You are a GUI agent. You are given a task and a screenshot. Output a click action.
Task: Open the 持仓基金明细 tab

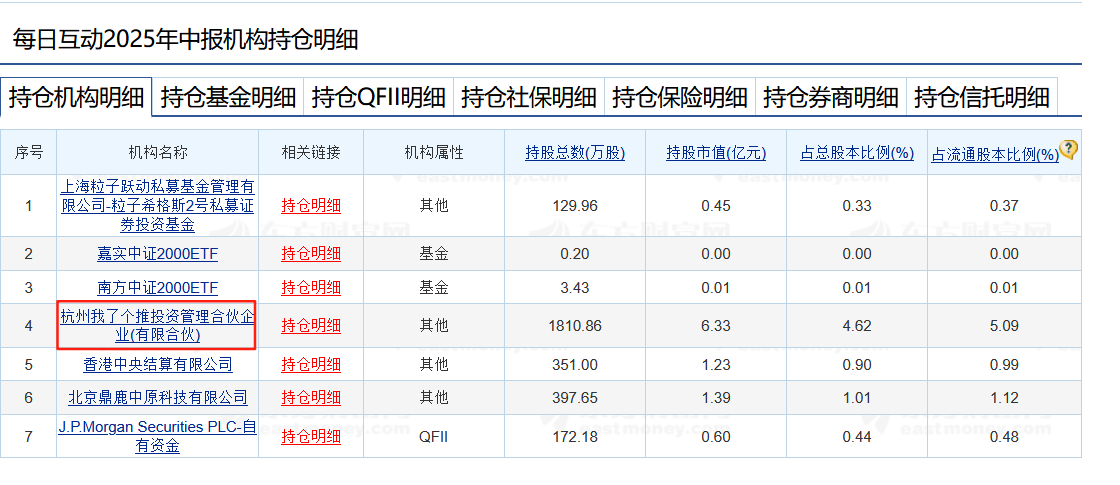pos(228,97)
